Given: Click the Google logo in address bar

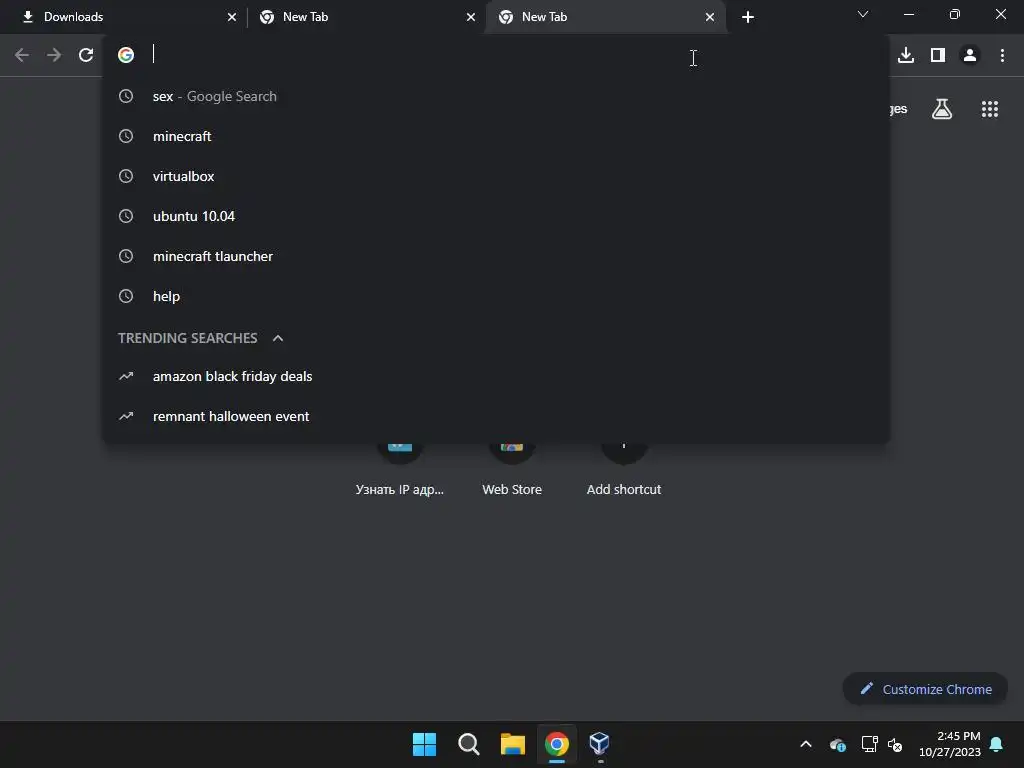Looking at the screenshot, I should coord(126,55).
